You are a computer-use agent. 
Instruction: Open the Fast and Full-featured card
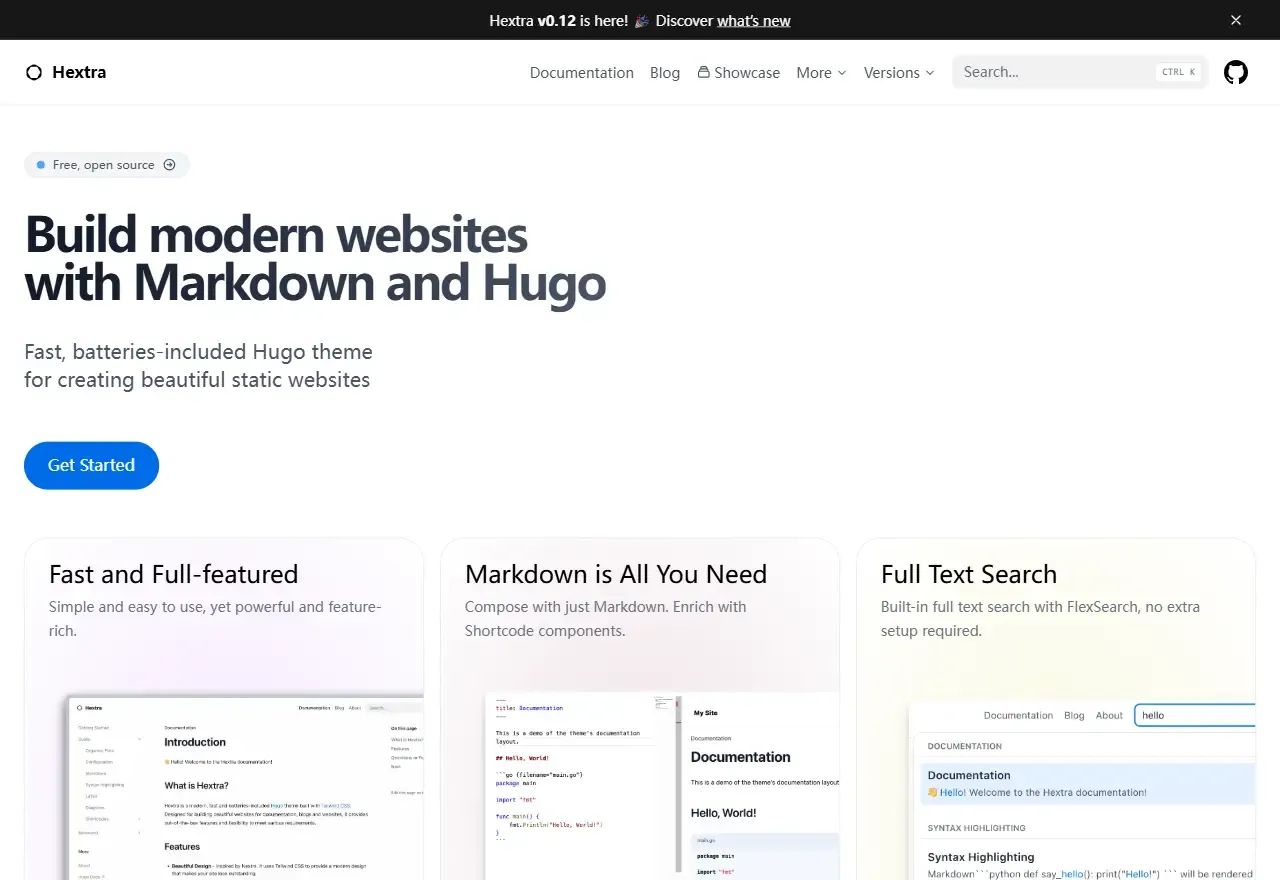point(224,709)
